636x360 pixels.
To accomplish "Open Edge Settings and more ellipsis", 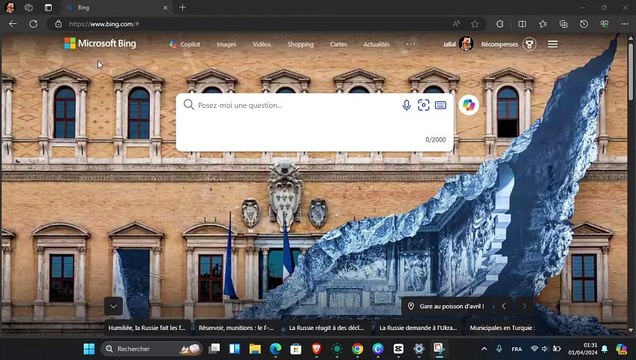I will [625, 24].
